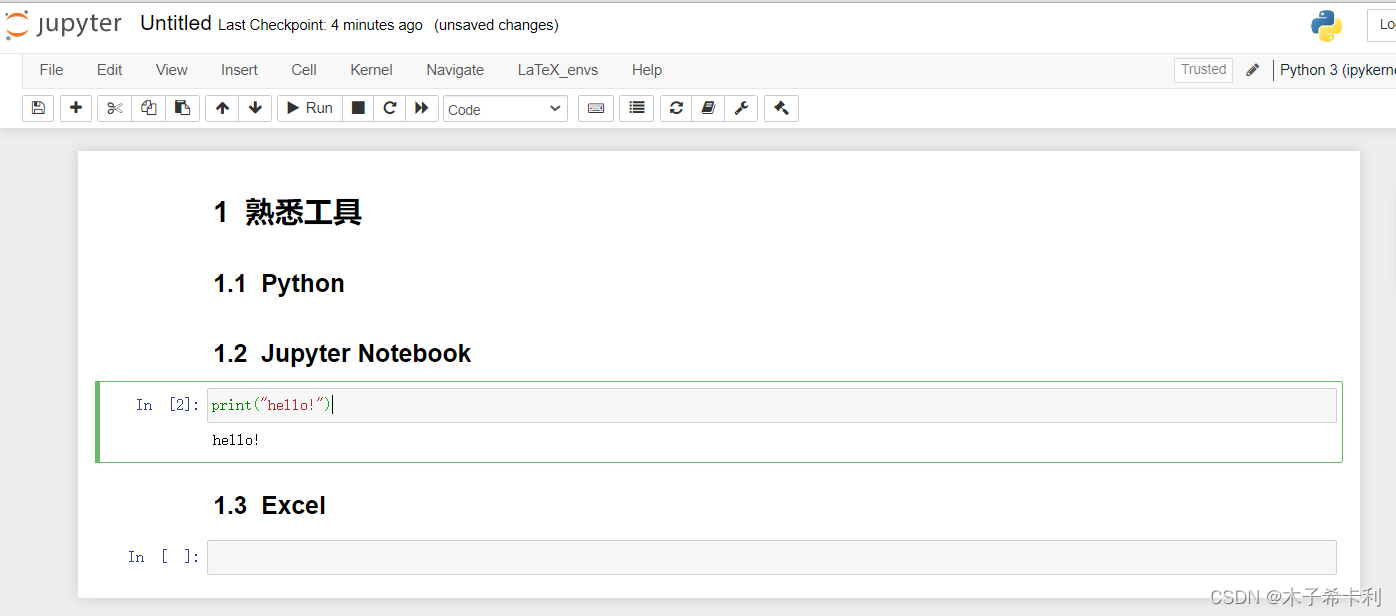Click the In [2]: prompt

coord(167,405)
